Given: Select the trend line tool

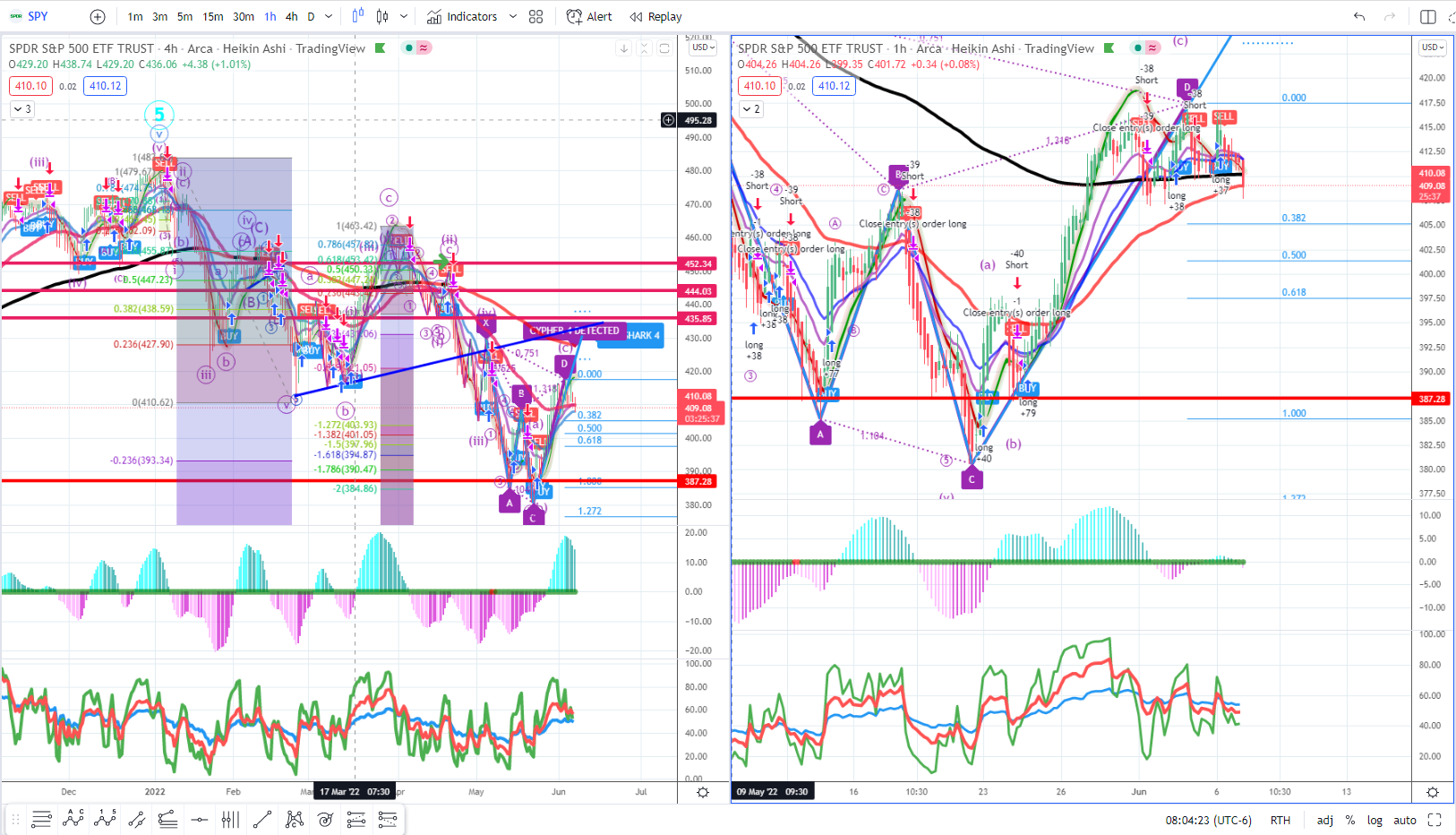Looking at the screenshot, I should [x=262, y=819].
